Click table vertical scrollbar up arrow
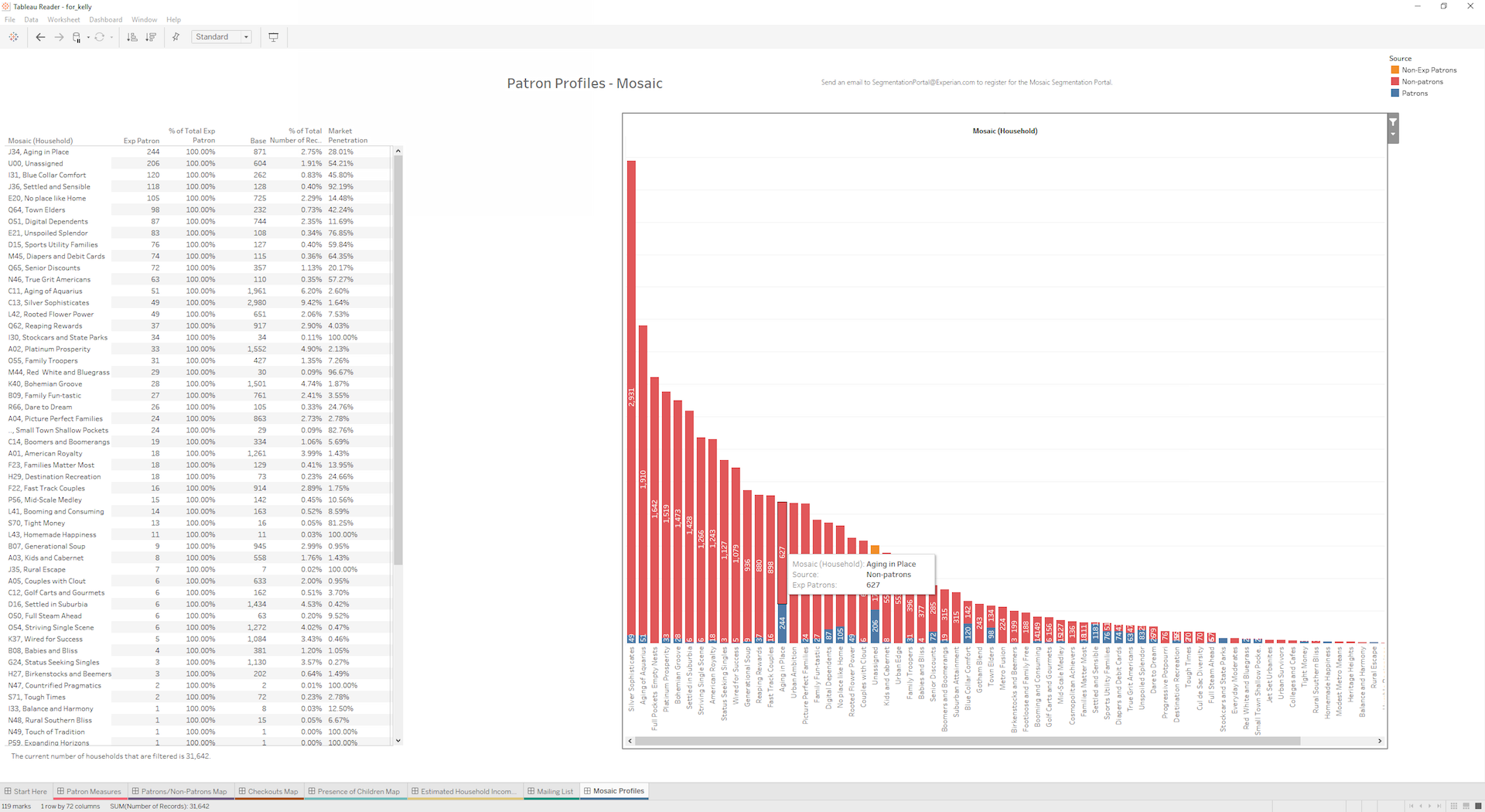This screenshot has width=1485, height=812. tap(398, 151)
